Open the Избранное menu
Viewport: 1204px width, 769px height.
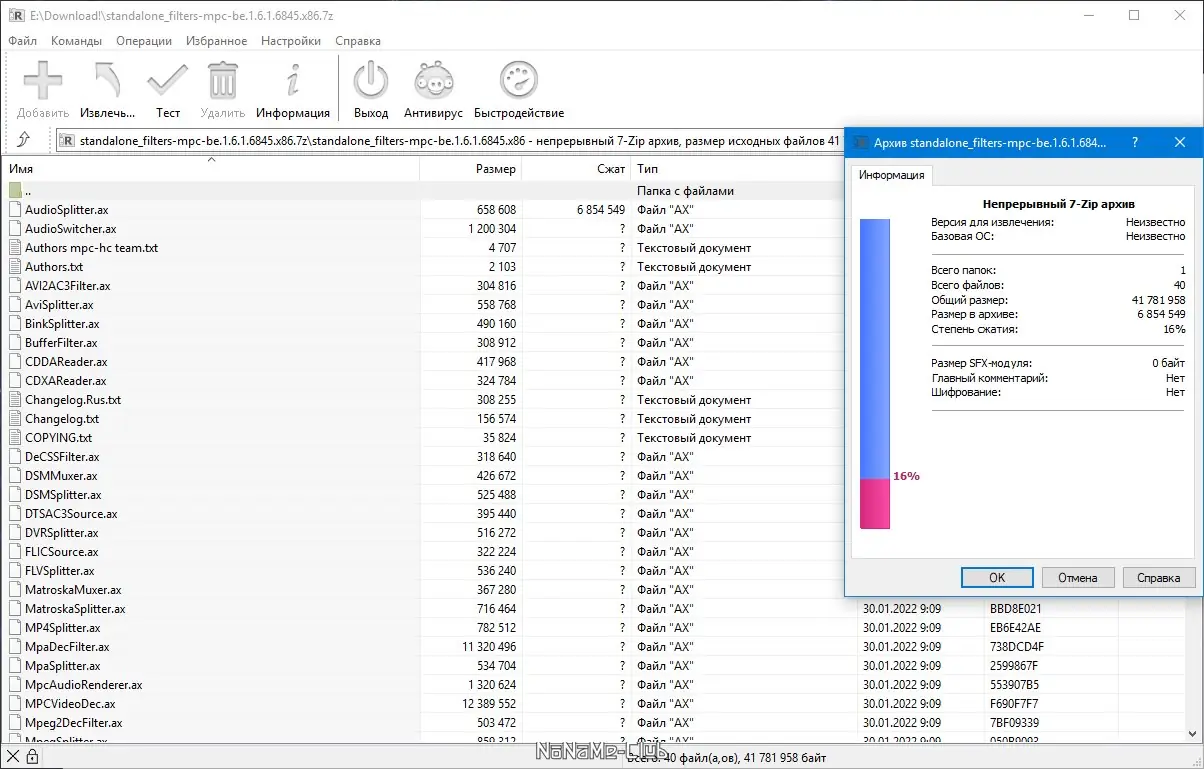click(216, 41)
